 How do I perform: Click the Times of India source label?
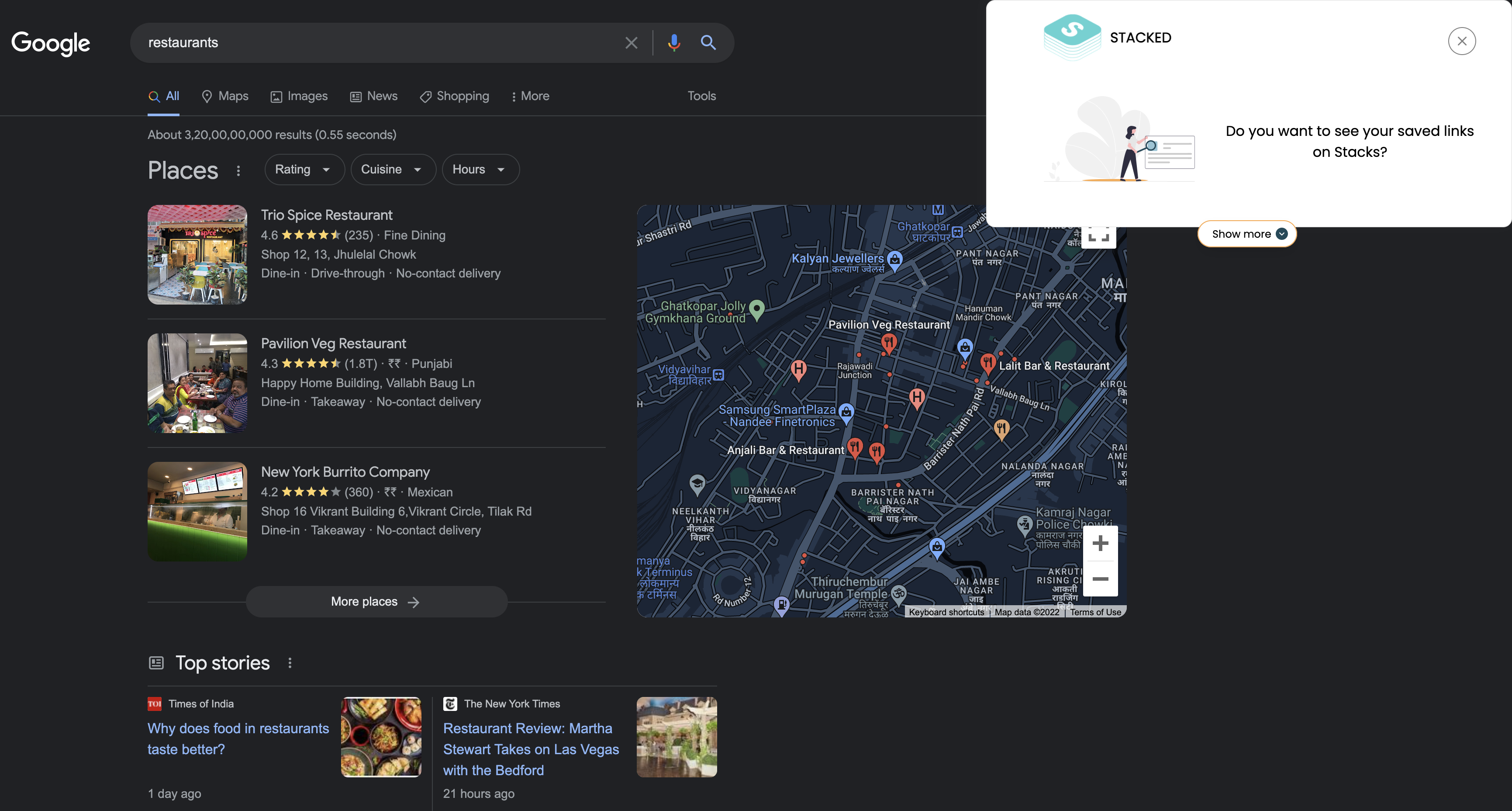tap(201, 704)
